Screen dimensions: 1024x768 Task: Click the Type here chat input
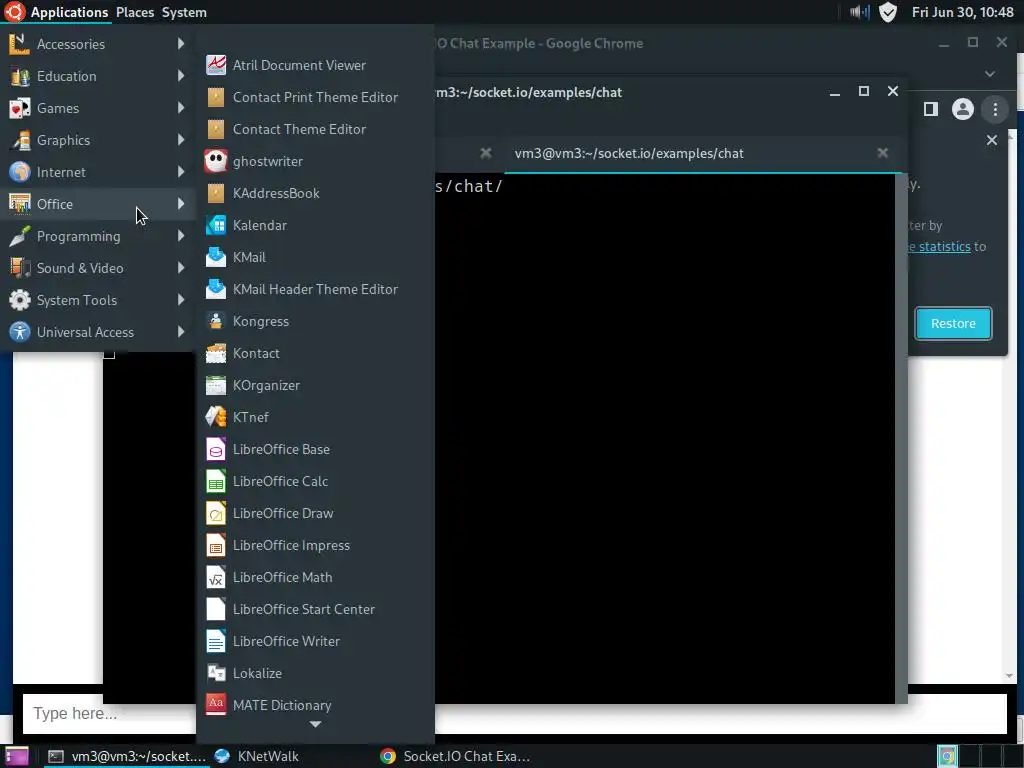click(515, 713)
